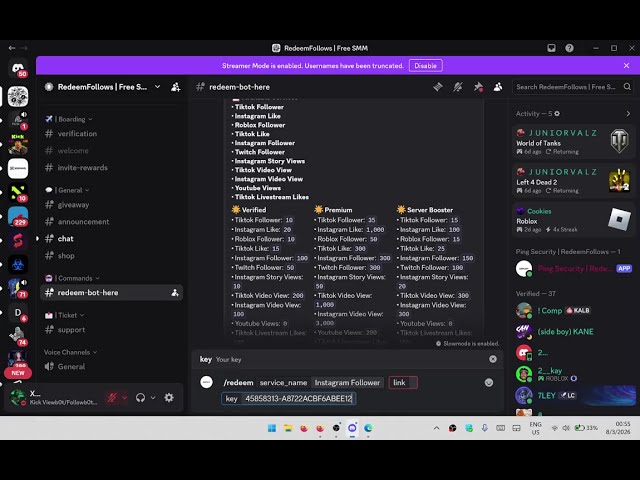Screen dimensions: 640x480
Task: Click the search RedeemFollows field
Action: click(572, 87)
